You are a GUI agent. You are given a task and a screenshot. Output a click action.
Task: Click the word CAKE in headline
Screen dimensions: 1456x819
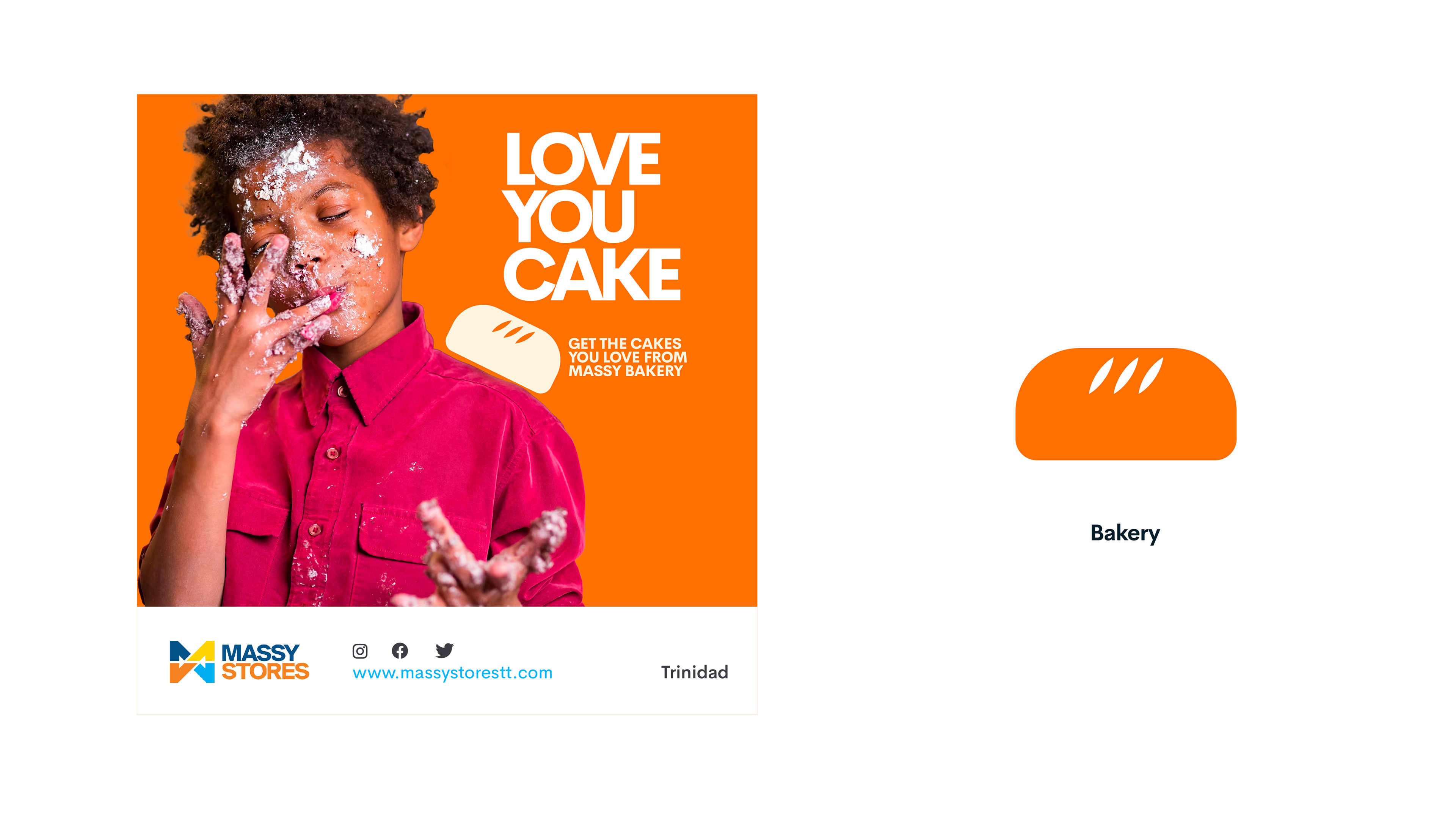coord(592,275)
